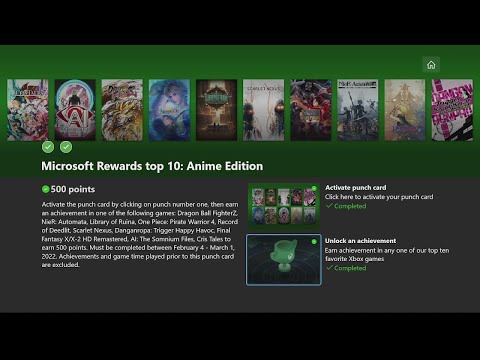480x360 pixels.
Task: Select the 'Unlock an achievement' heading
Action: pyautogui.click(x=361, y=241)
